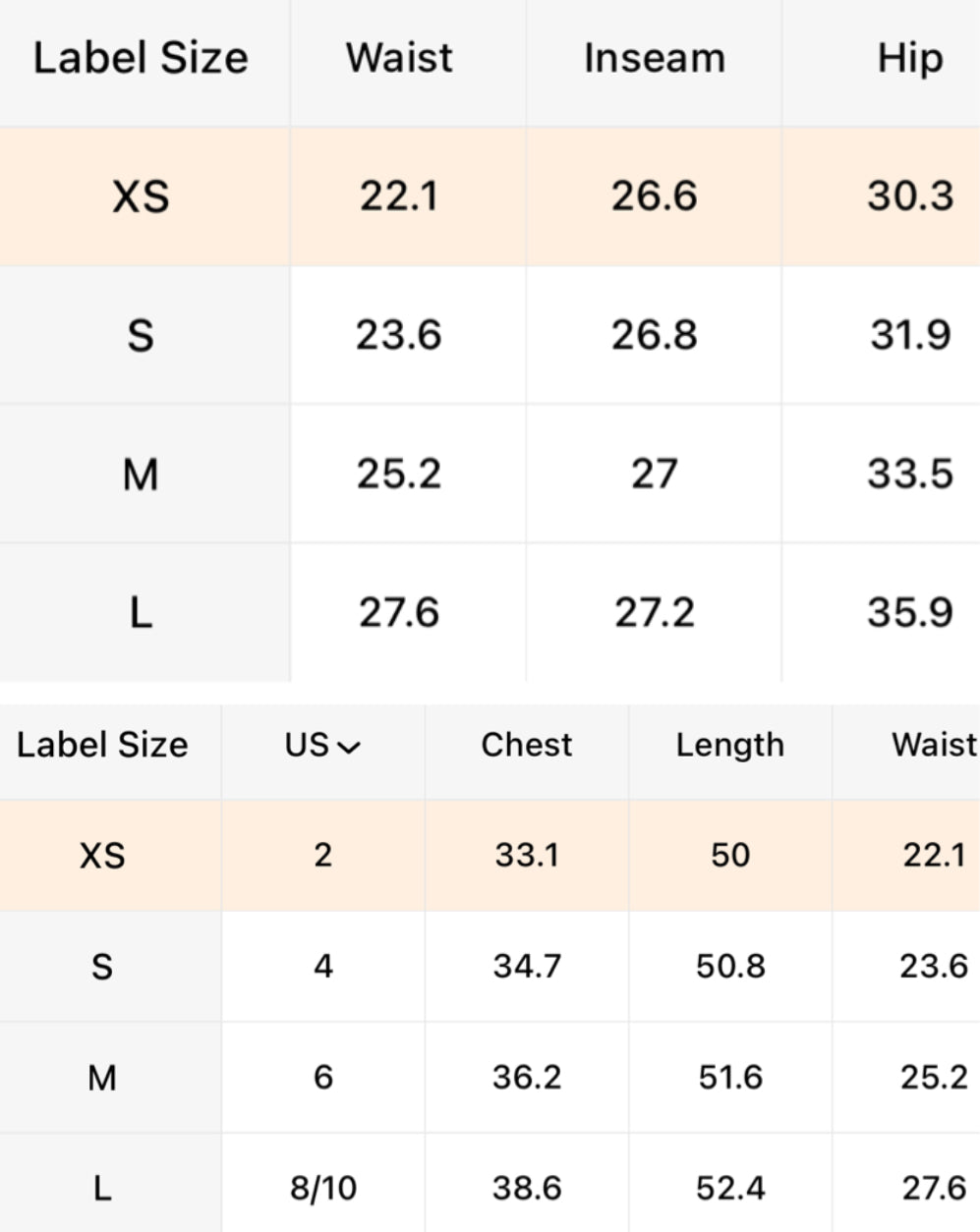Click the S chest value 34.7
The width and height of the screenshot is (980, 1232).
pos(526,966)
